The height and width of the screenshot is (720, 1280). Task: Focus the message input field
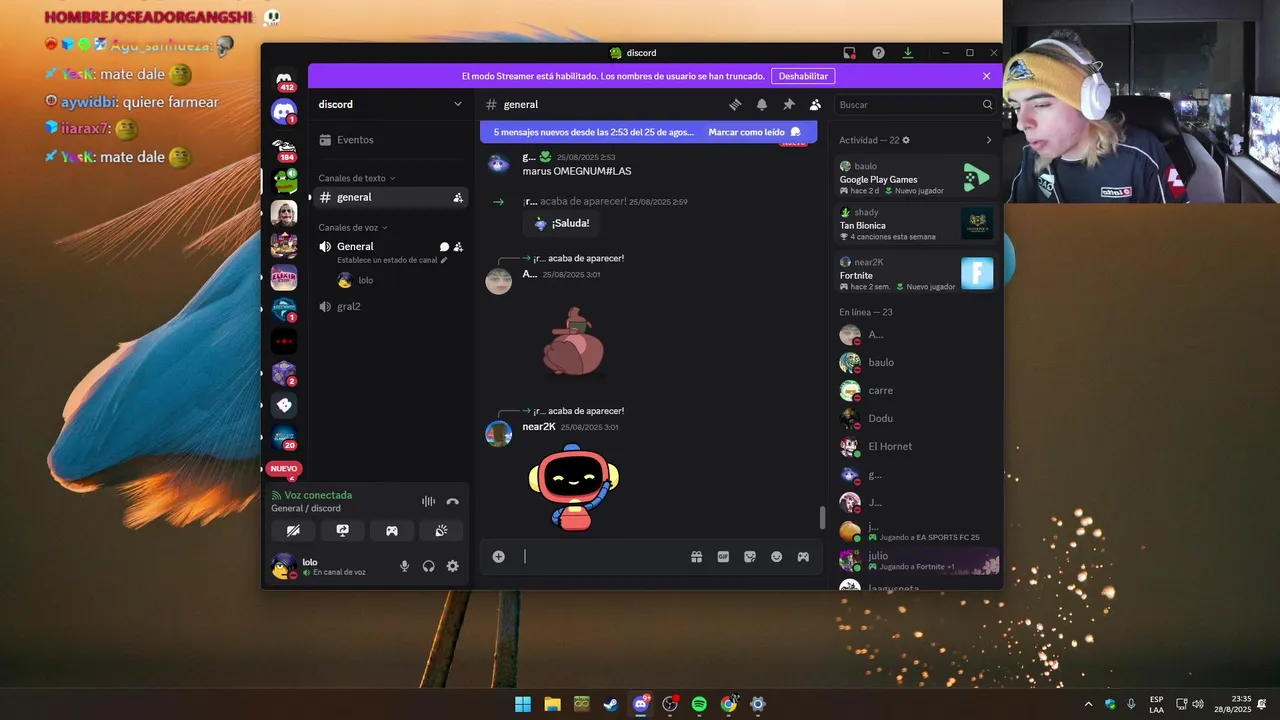(x=605, y=557)
